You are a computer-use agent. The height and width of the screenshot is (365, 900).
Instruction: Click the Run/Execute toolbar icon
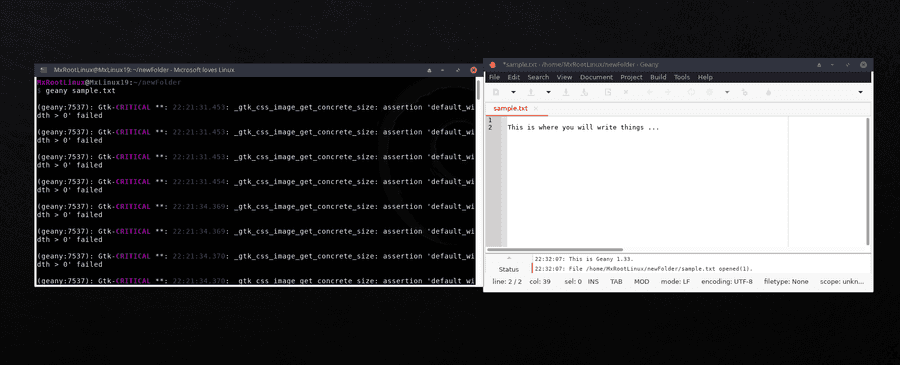point(744,92)
